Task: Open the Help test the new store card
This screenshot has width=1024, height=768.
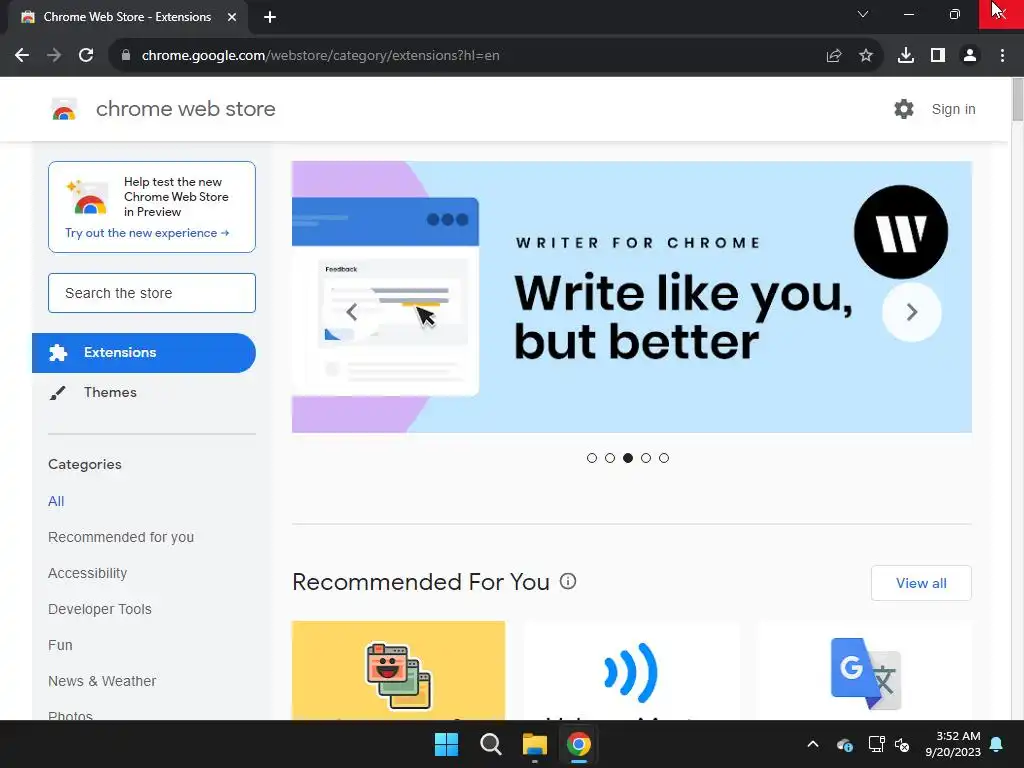Action: pyautogui.click(x=152, y=207)
